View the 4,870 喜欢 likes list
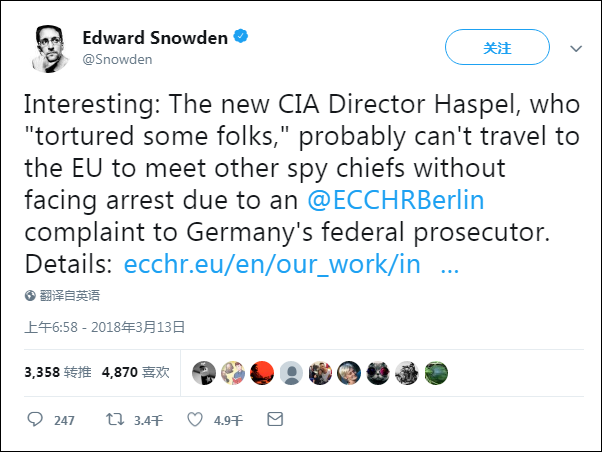The width and height of the screenshot is (602, 452). point(136,372)
